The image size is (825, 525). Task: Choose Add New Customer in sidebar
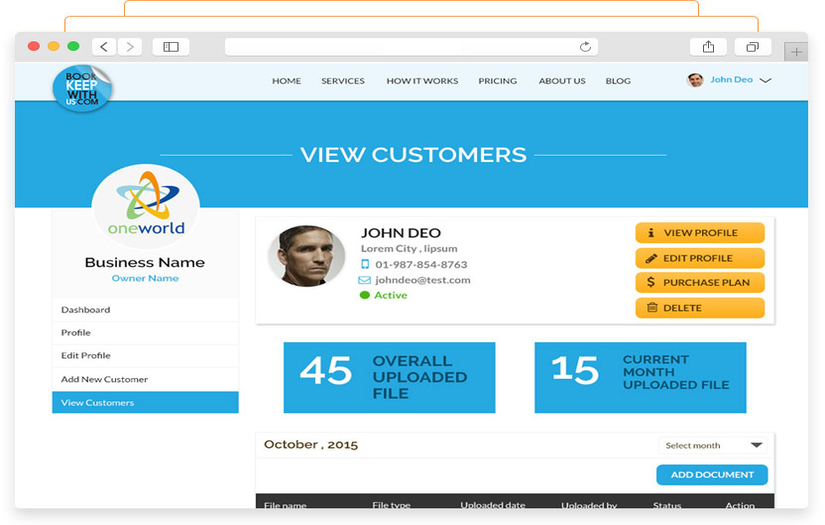click(145, 379)
